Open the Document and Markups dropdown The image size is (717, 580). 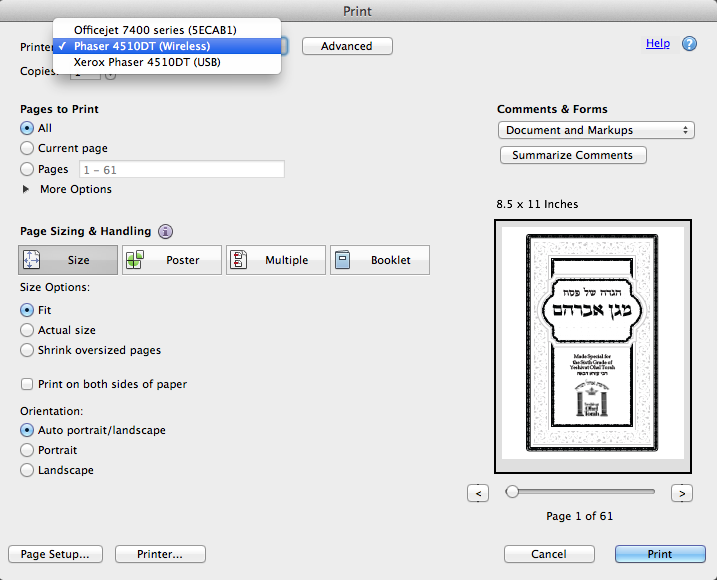point(596,130)
